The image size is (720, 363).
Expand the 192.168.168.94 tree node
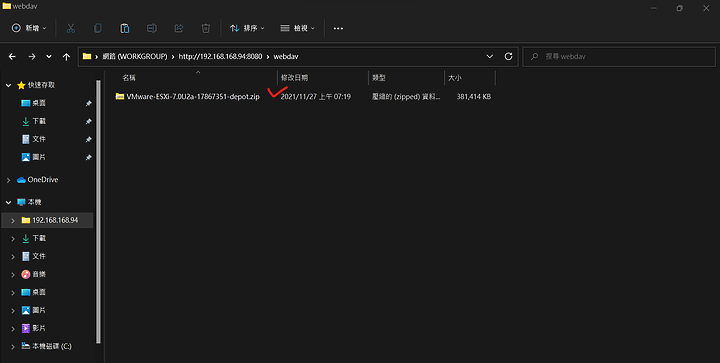coord(13,221)
